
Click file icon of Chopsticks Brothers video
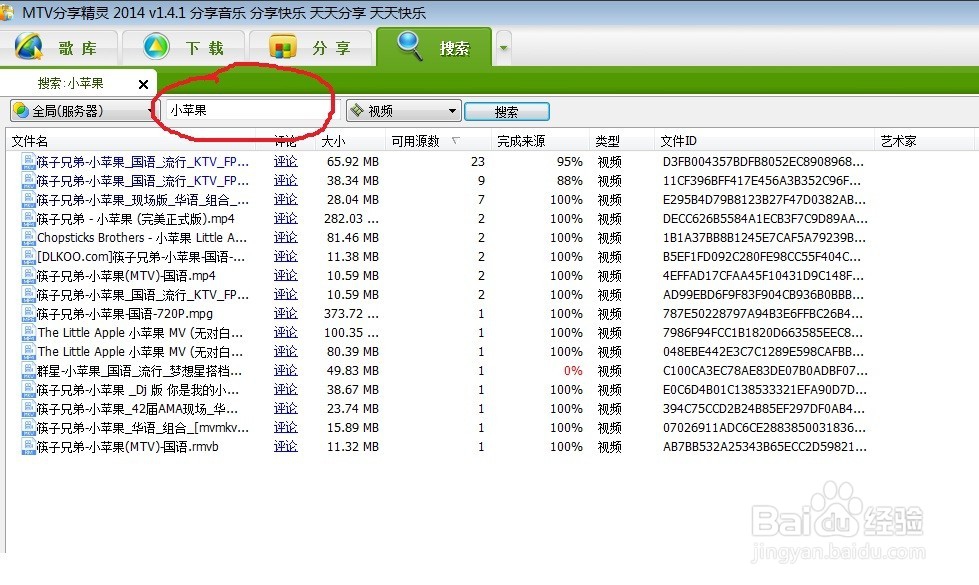[x=28, y=237]
